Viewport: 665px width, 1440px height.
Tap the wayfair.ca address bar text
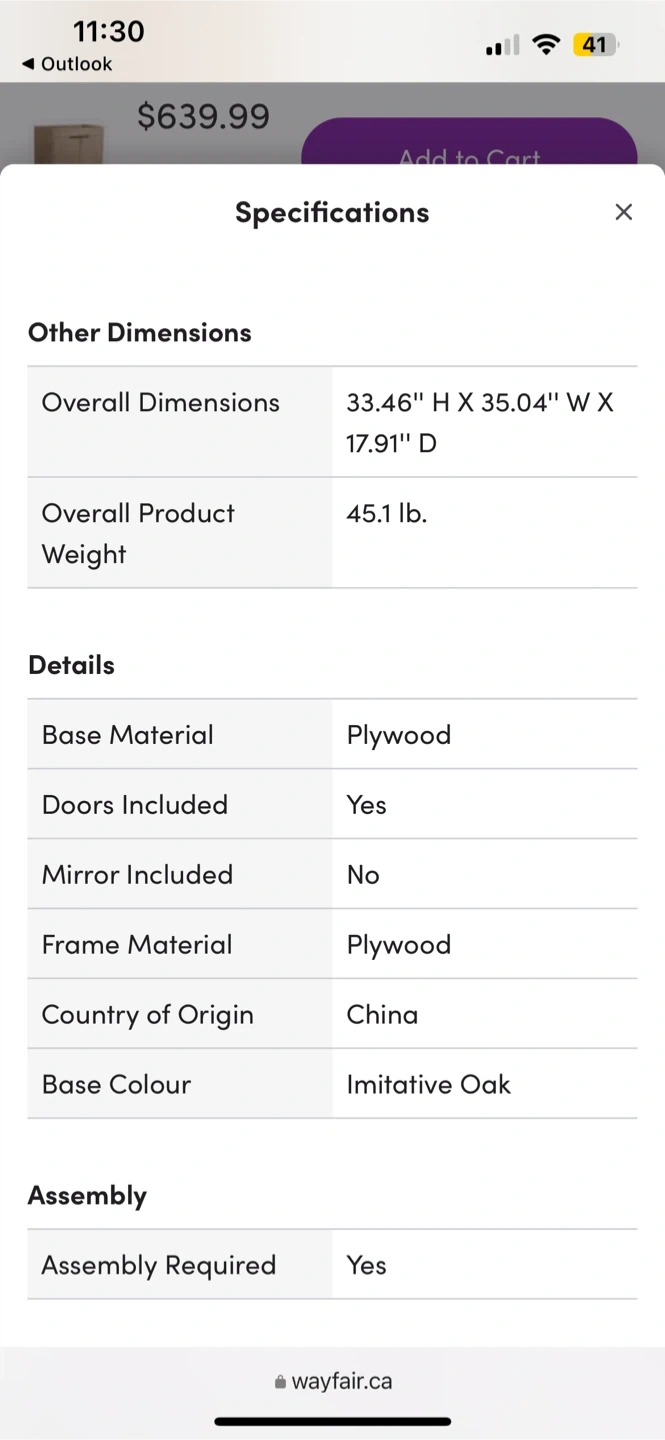[341, 1382]
